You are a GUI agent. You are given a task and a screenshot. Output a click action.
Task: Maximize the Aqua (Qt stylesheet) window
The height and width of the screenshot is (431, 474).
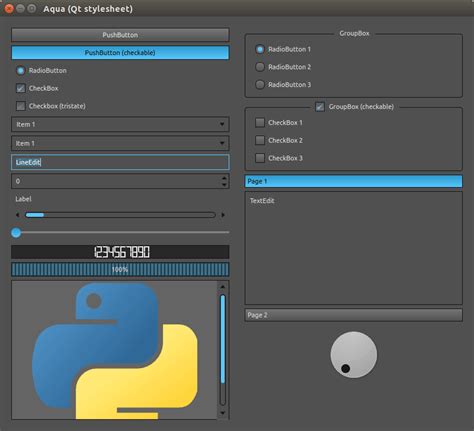pos(32,9)
